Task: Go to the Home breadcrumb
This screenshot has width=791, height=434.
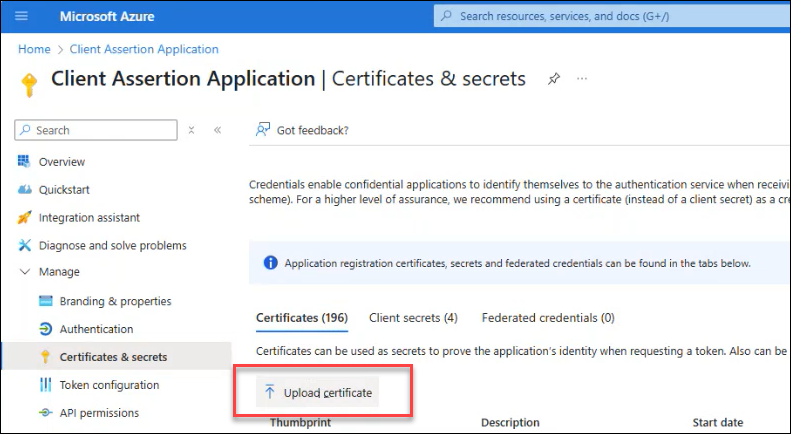Action: (34, 49)
